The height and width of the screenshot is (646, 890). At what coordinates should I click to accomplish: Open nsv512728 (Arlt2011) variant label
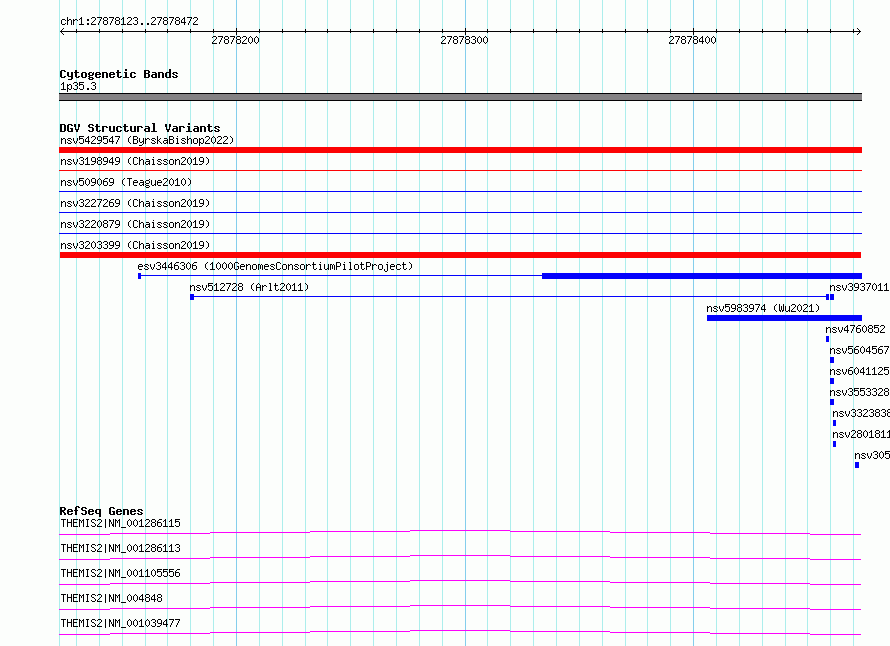pyautogui.click(x=249, y=287)
